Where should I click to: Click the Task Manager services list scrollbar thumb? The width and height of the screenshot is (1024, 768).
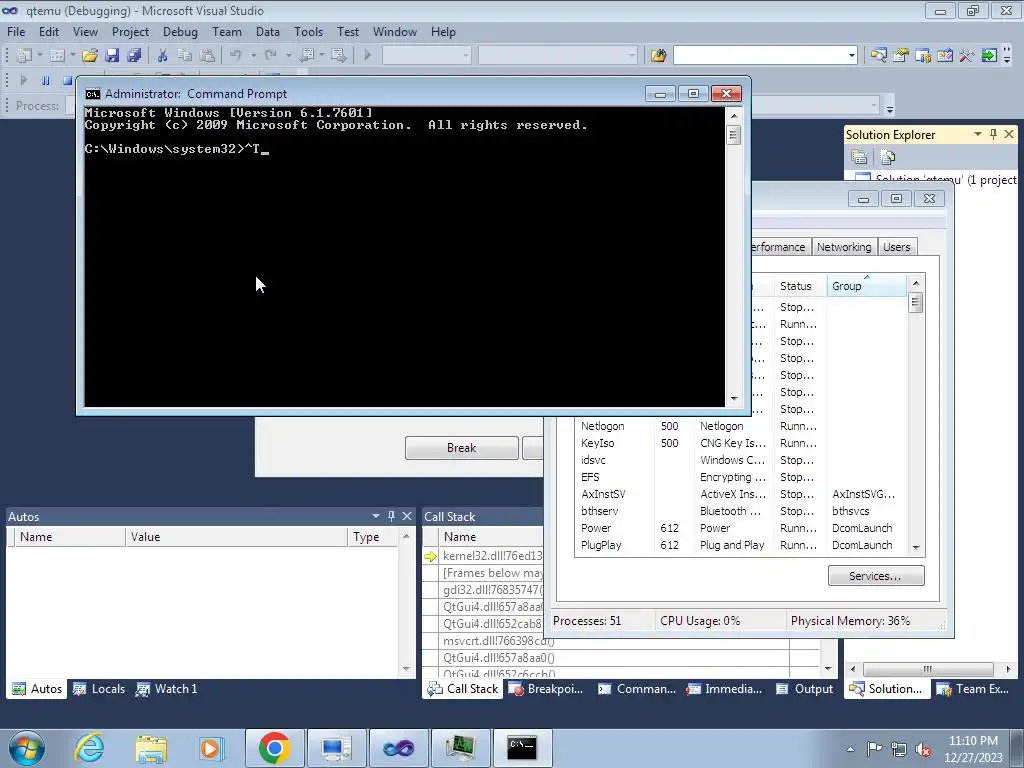coord(916,302)
